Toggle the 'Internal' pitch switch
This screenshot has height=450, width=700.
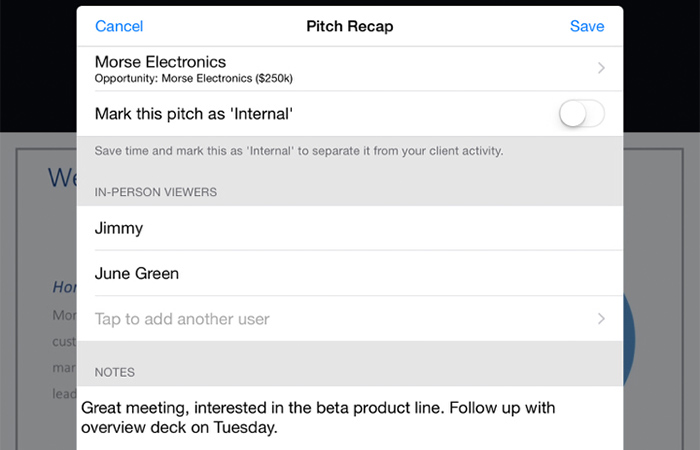coord(582,113)
